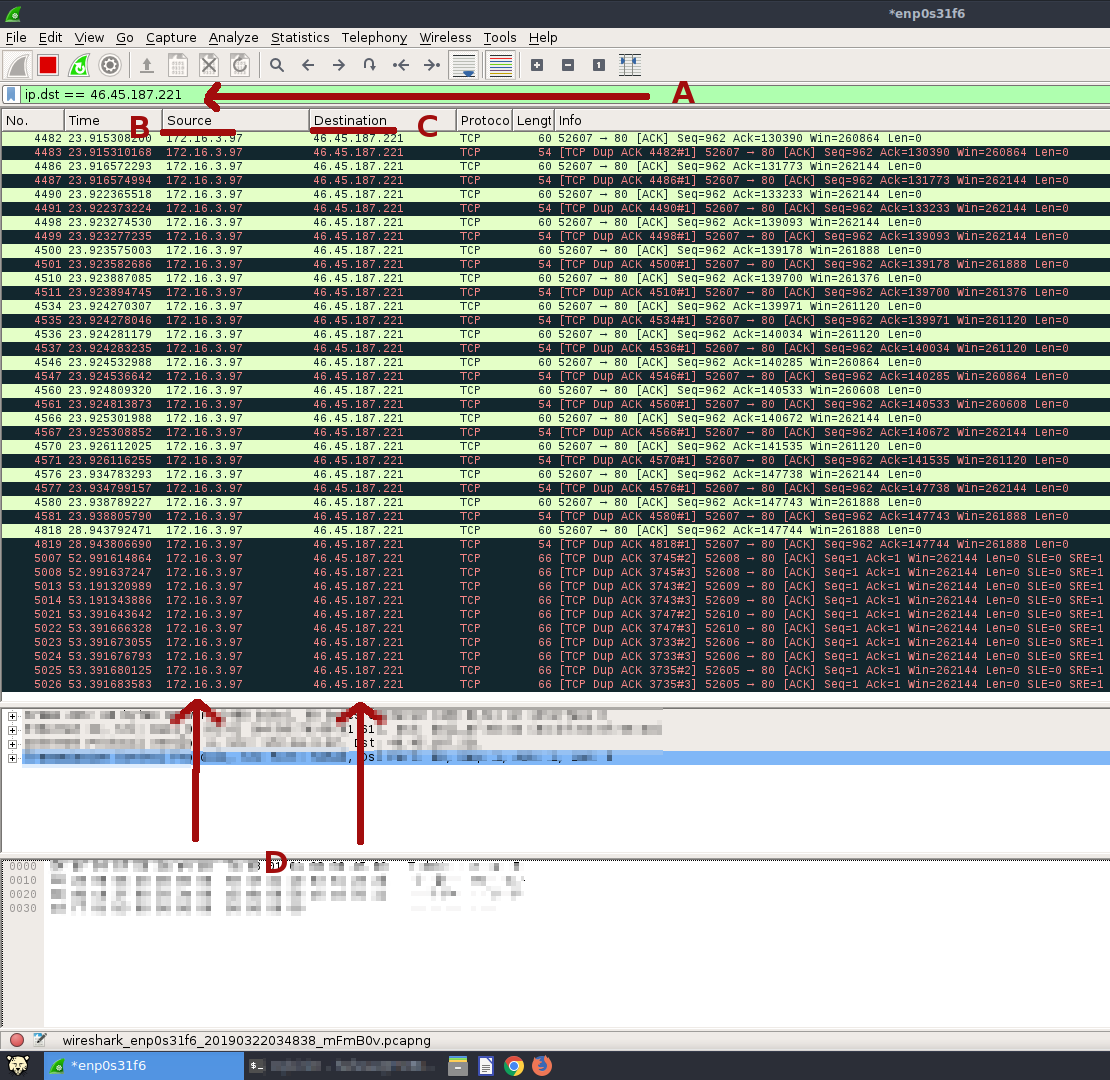Screen dimensions: 1110x1080
Task: Open a capture file from the toolbar
Action: [x=147, y=66]
